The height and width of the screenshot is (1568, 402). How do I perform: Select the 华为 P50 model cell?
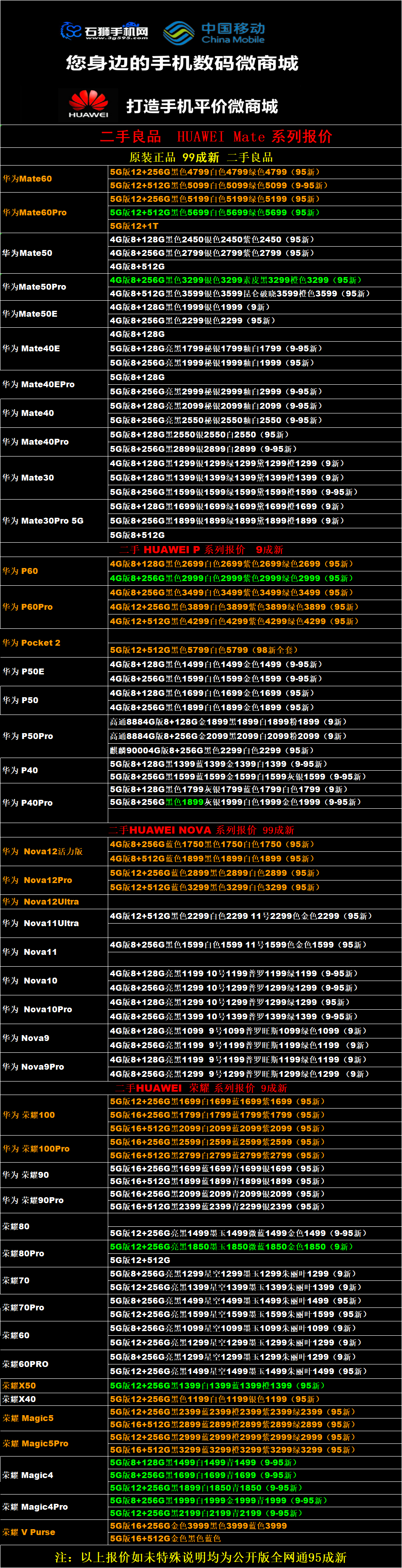click(x=54, y=700)
